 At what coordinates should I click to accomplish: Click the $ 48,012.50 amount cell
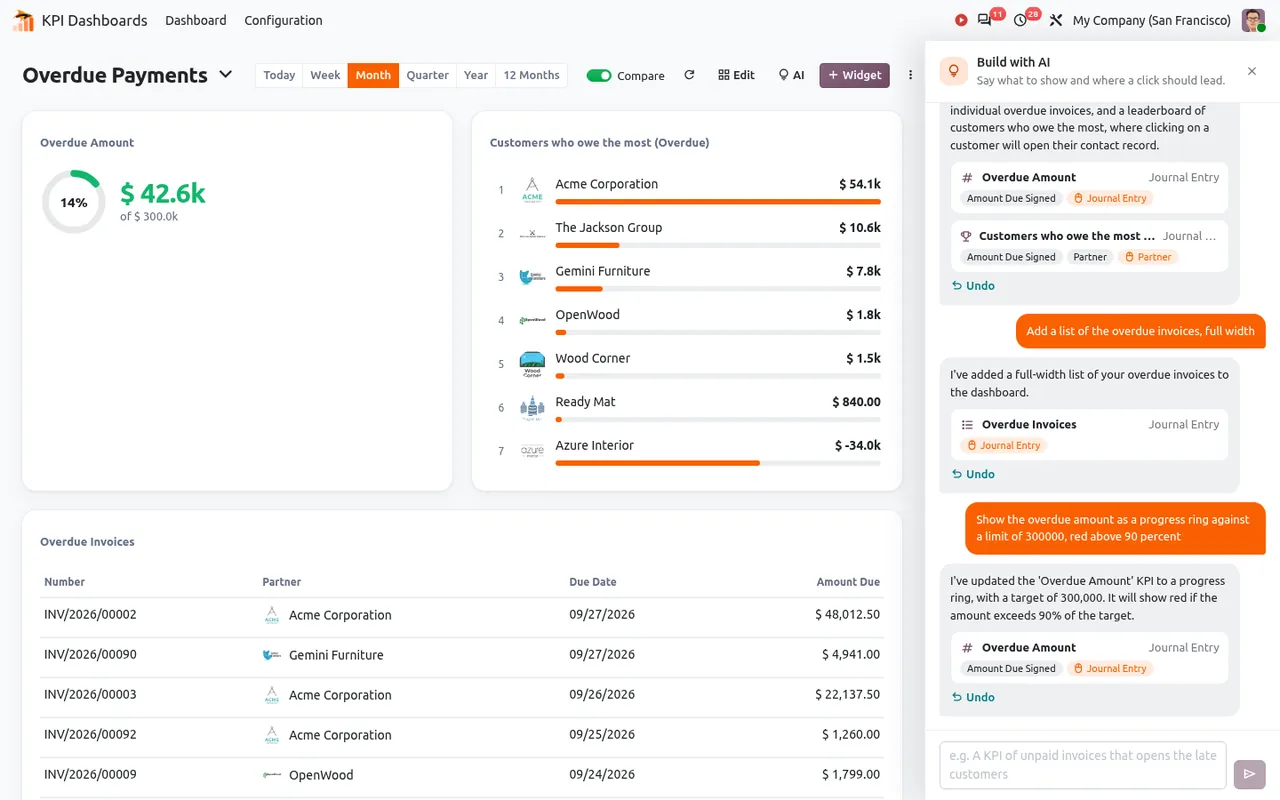pyautogui.click(x=848, y=615)
